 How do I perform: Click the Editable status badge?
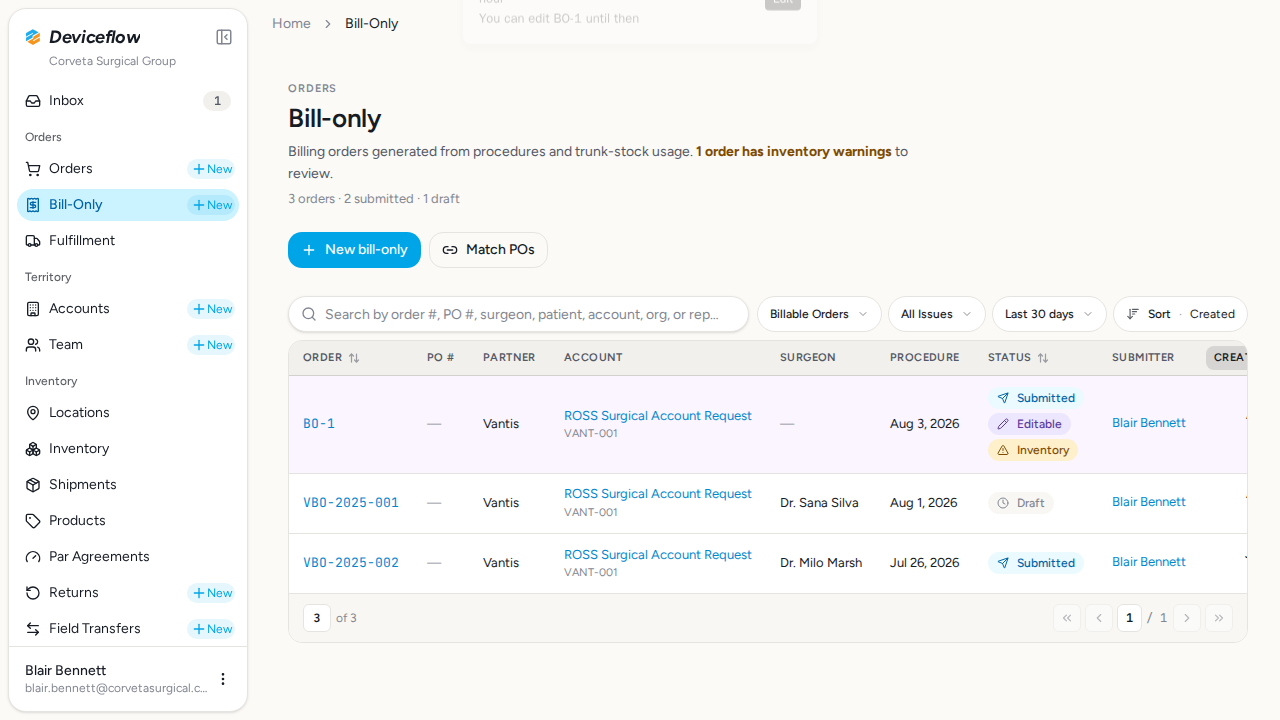(1029, 424)
